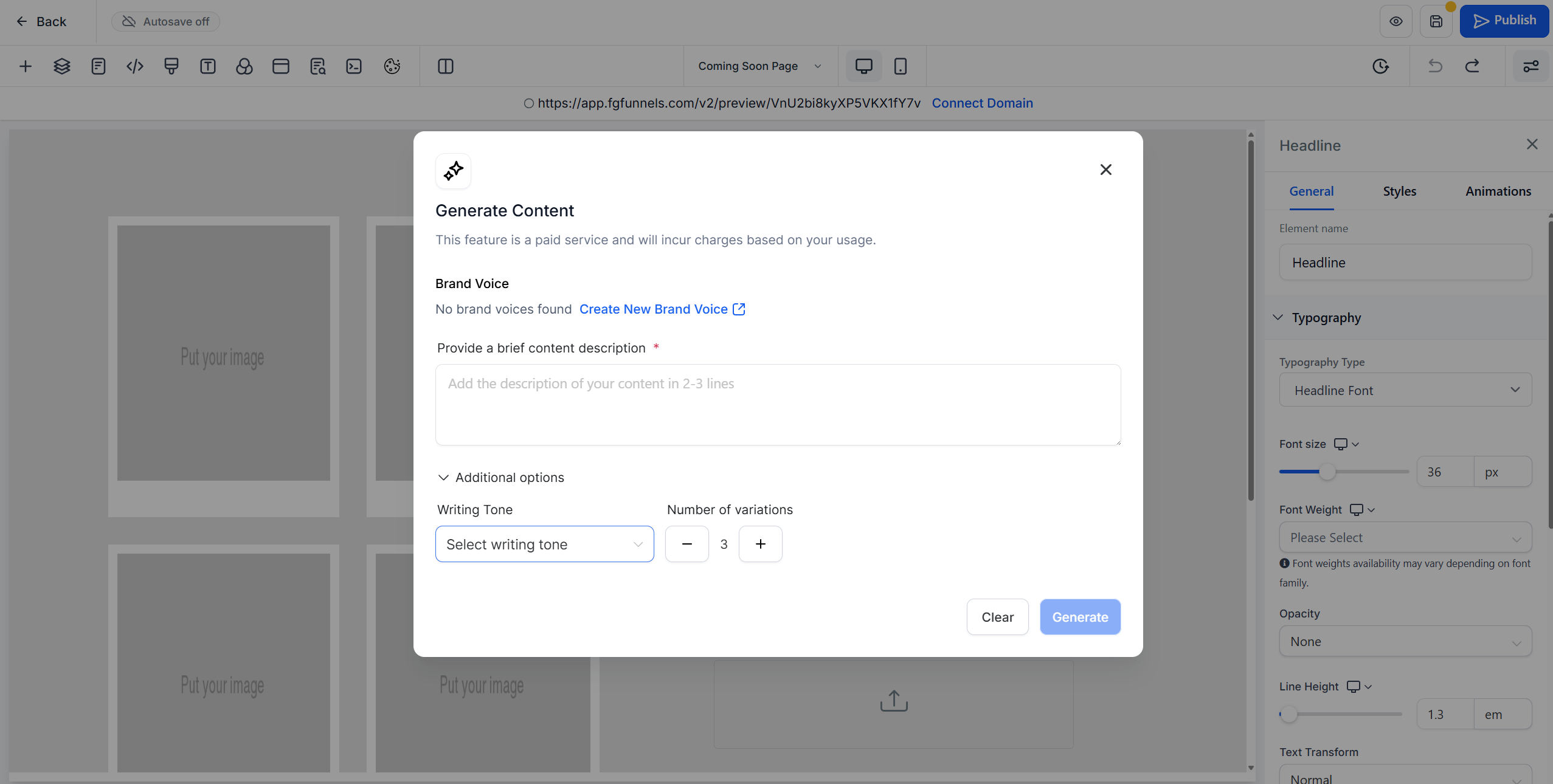Viewport: 1553px width, 784px height.
Task: Open the Select writing tone dropdown
Action: point(544,544)
